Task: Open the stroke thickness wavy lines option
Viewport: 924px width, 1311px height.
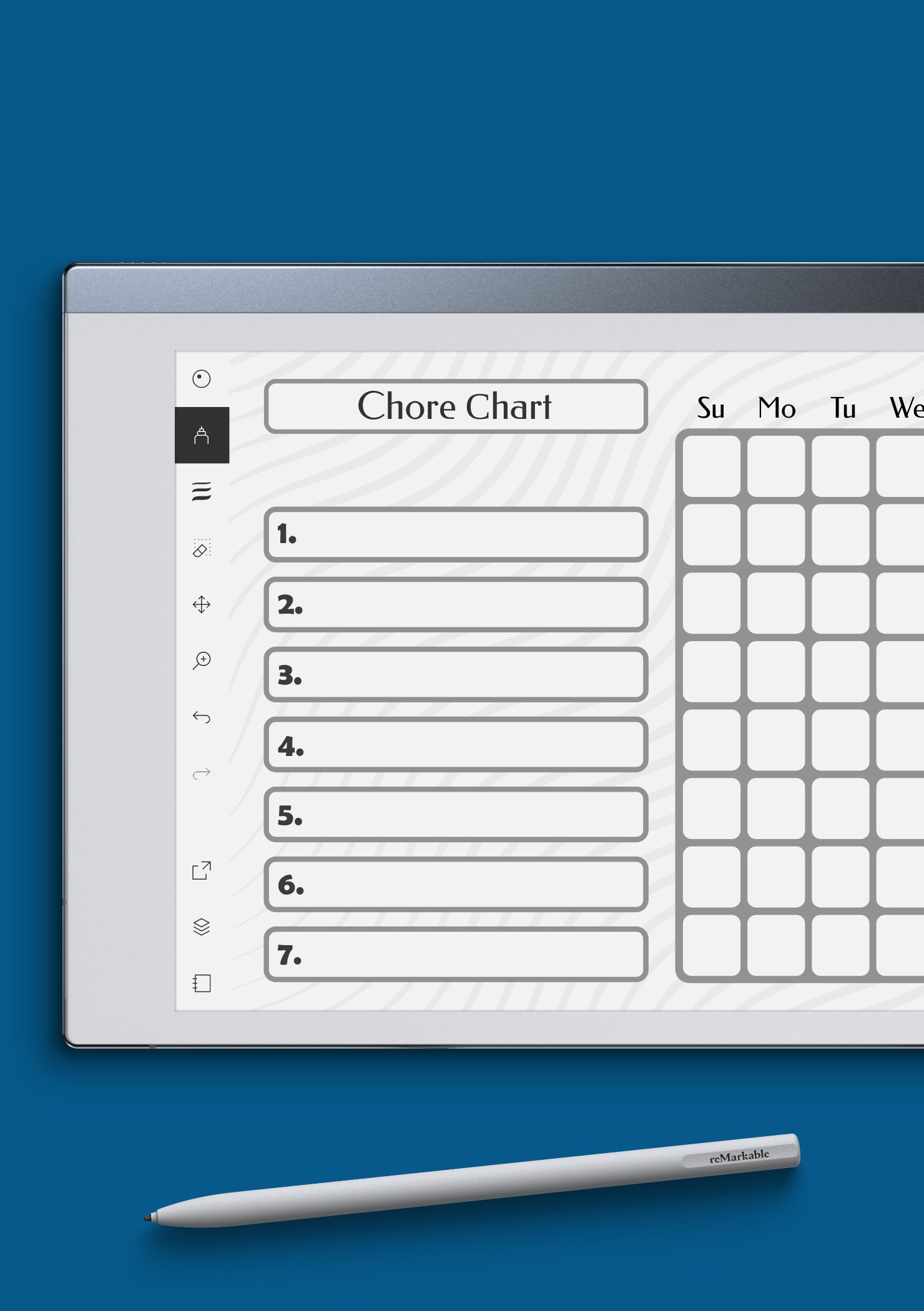Action: [x=201, y=492]
